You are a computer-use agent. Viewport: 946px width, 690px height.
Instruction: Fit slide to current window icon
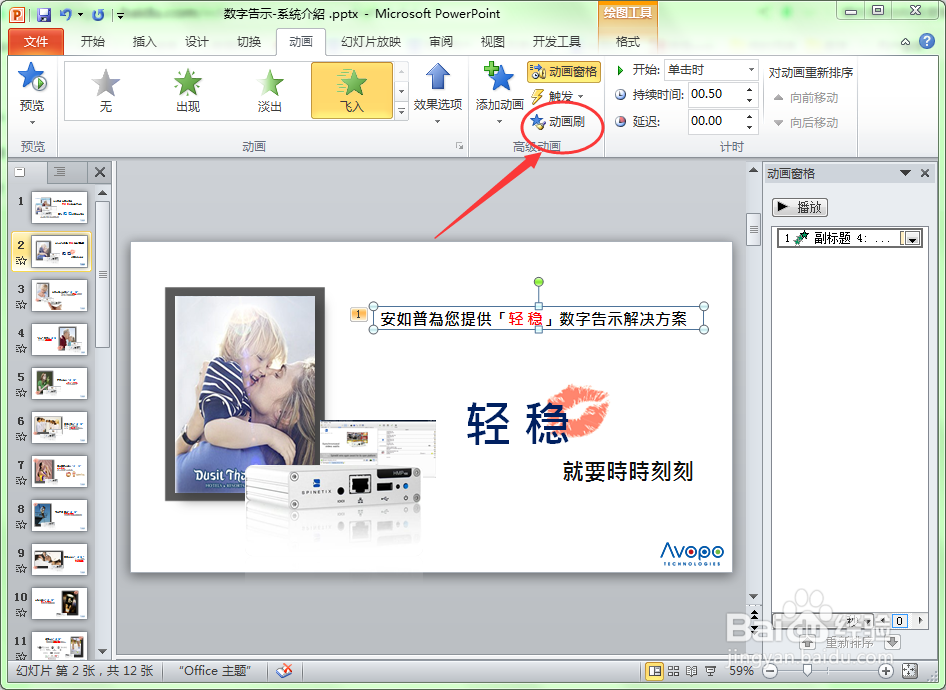909,671
